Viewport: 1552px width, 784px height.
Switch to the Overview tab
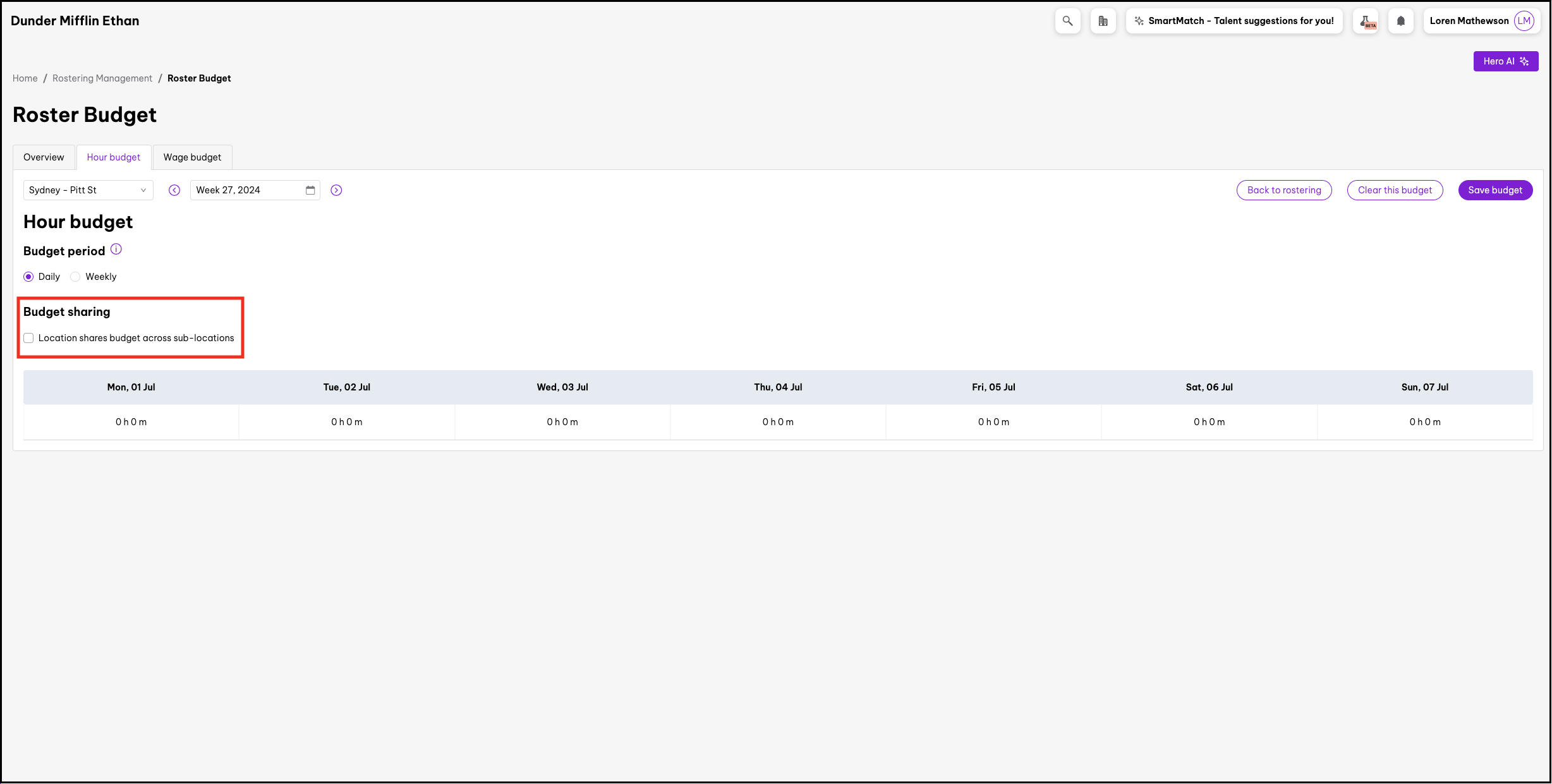44,157
